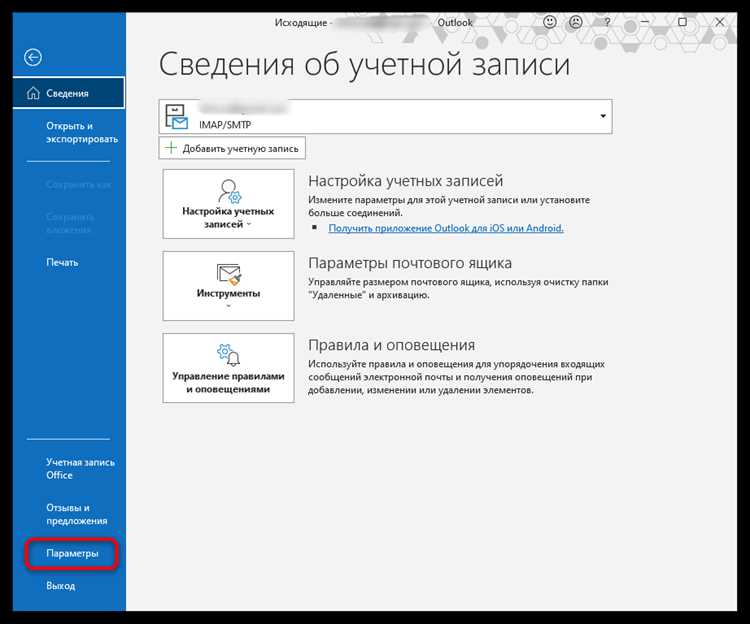
Task: Click the page title Сведения об учетной записи
Action: 364,65
